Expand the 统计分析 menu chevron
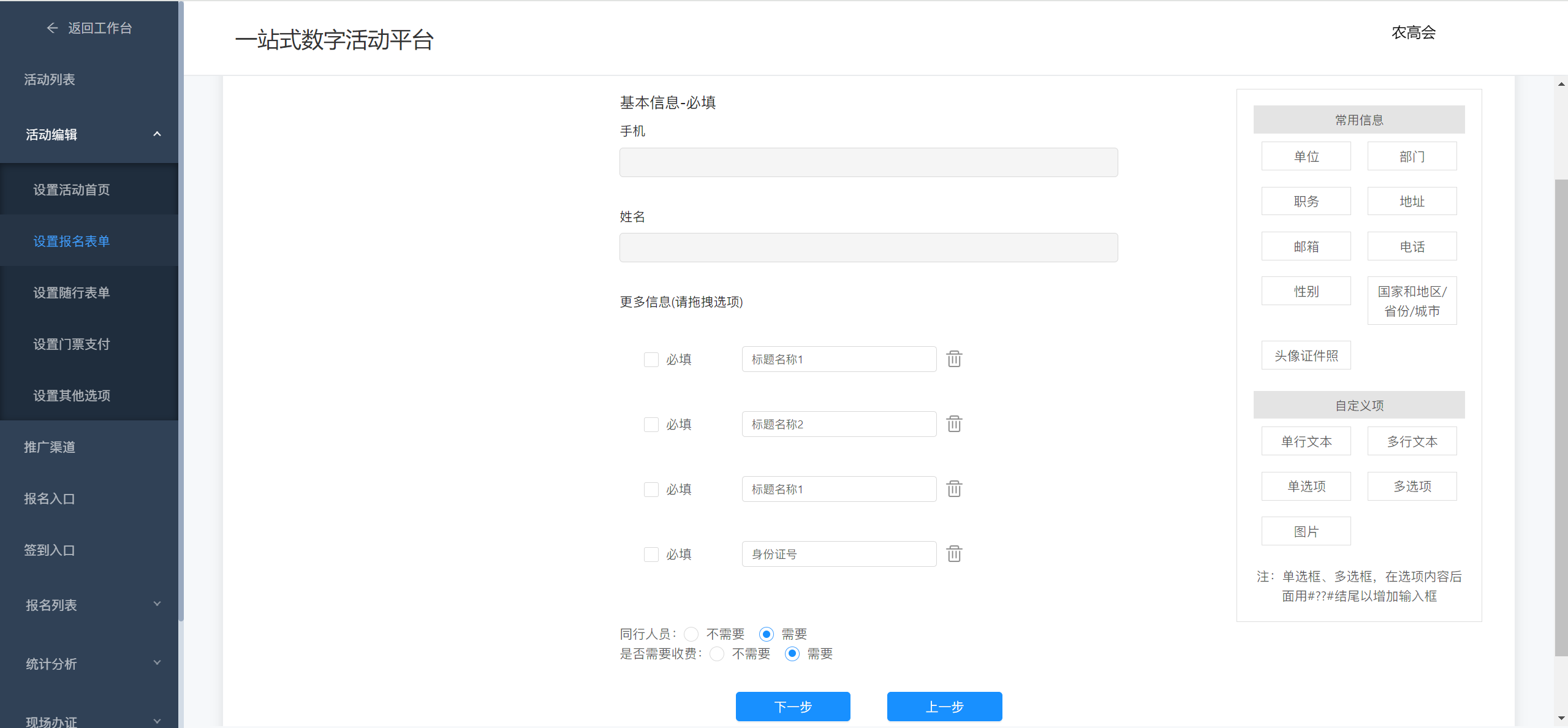The height and width of the screenshot is (728, 1568). coord(157,663)
